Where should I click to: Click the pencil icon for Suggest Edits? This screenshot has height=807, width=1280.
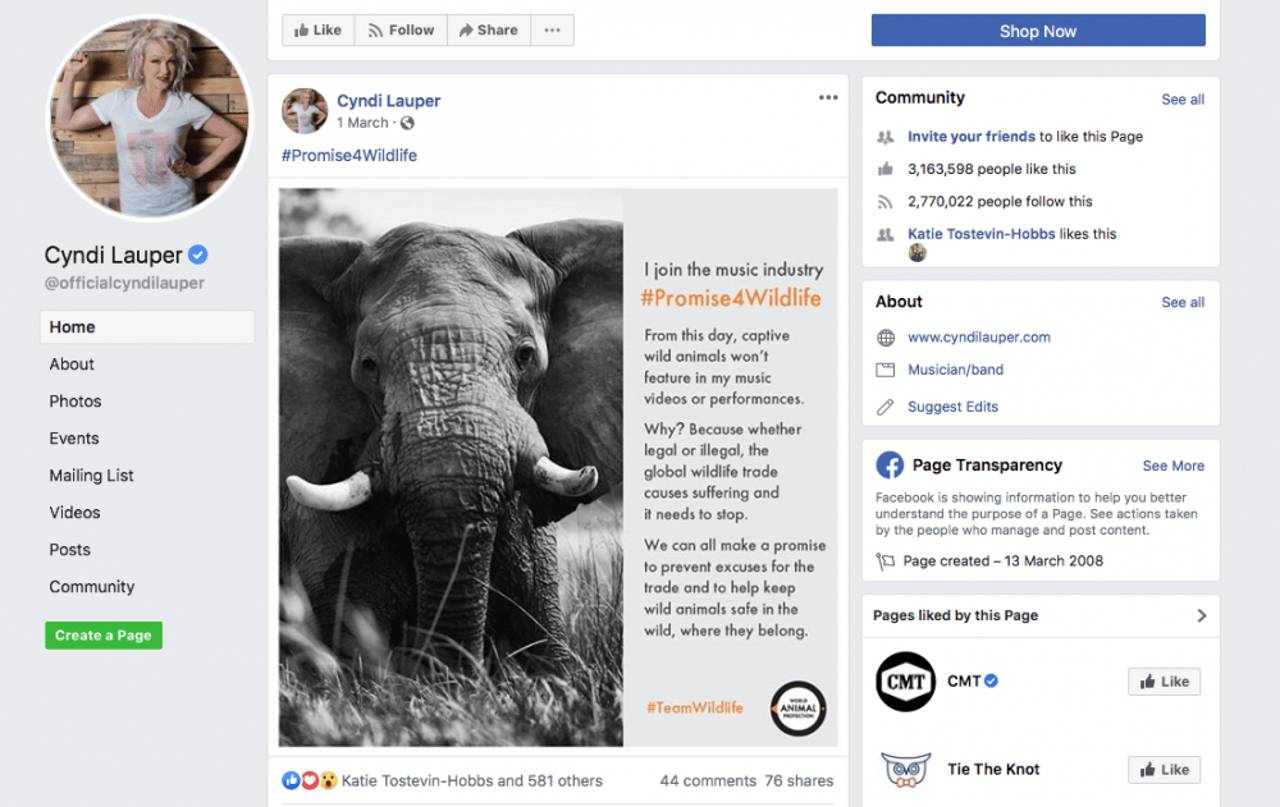[885, 407]
